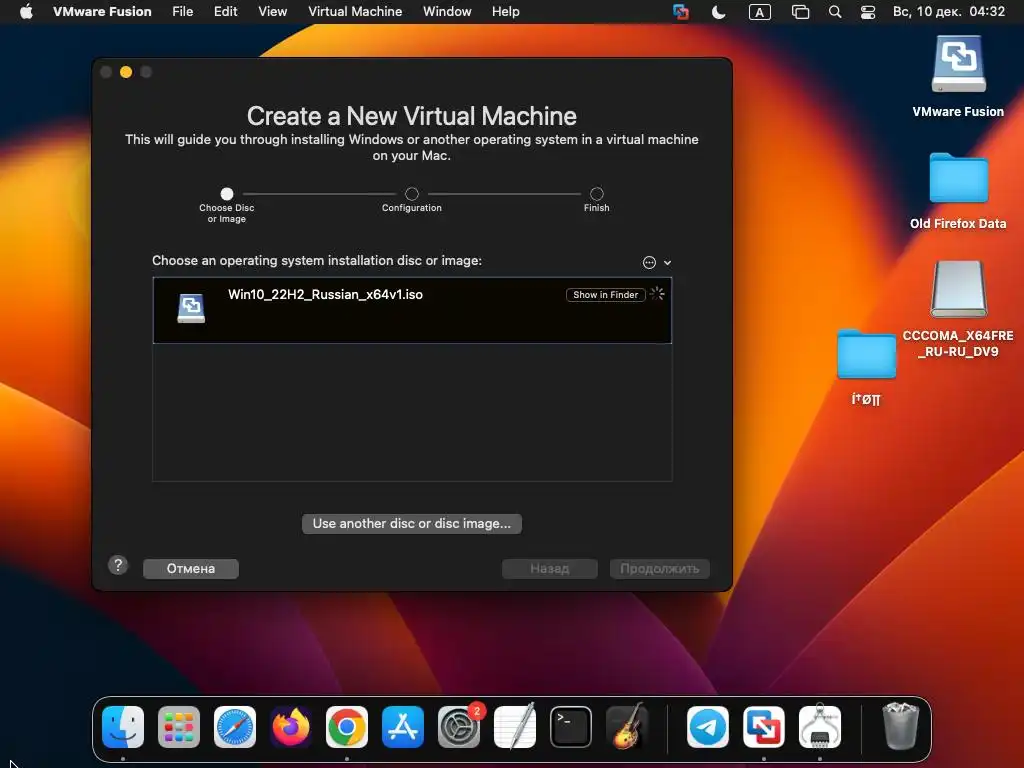Open Terminal from the Dock
This screenshot has width=1024, height=768.
coord(571,727)
